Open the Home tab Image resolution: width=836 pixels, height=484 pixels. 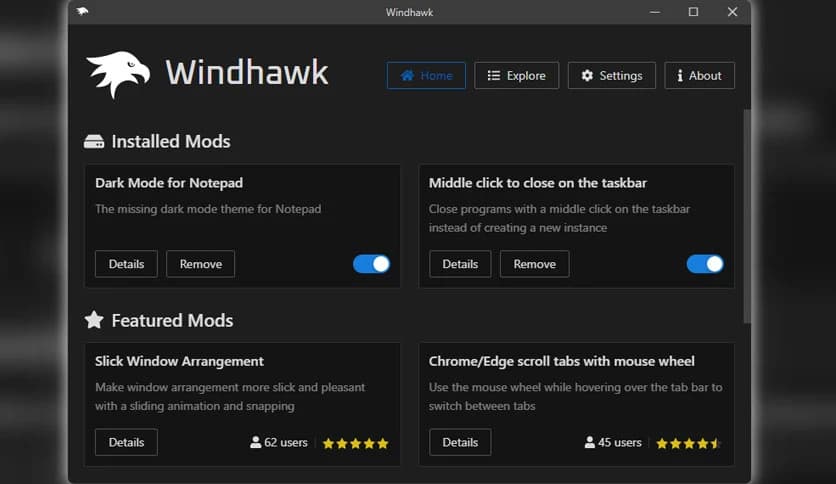click(426, 76)
